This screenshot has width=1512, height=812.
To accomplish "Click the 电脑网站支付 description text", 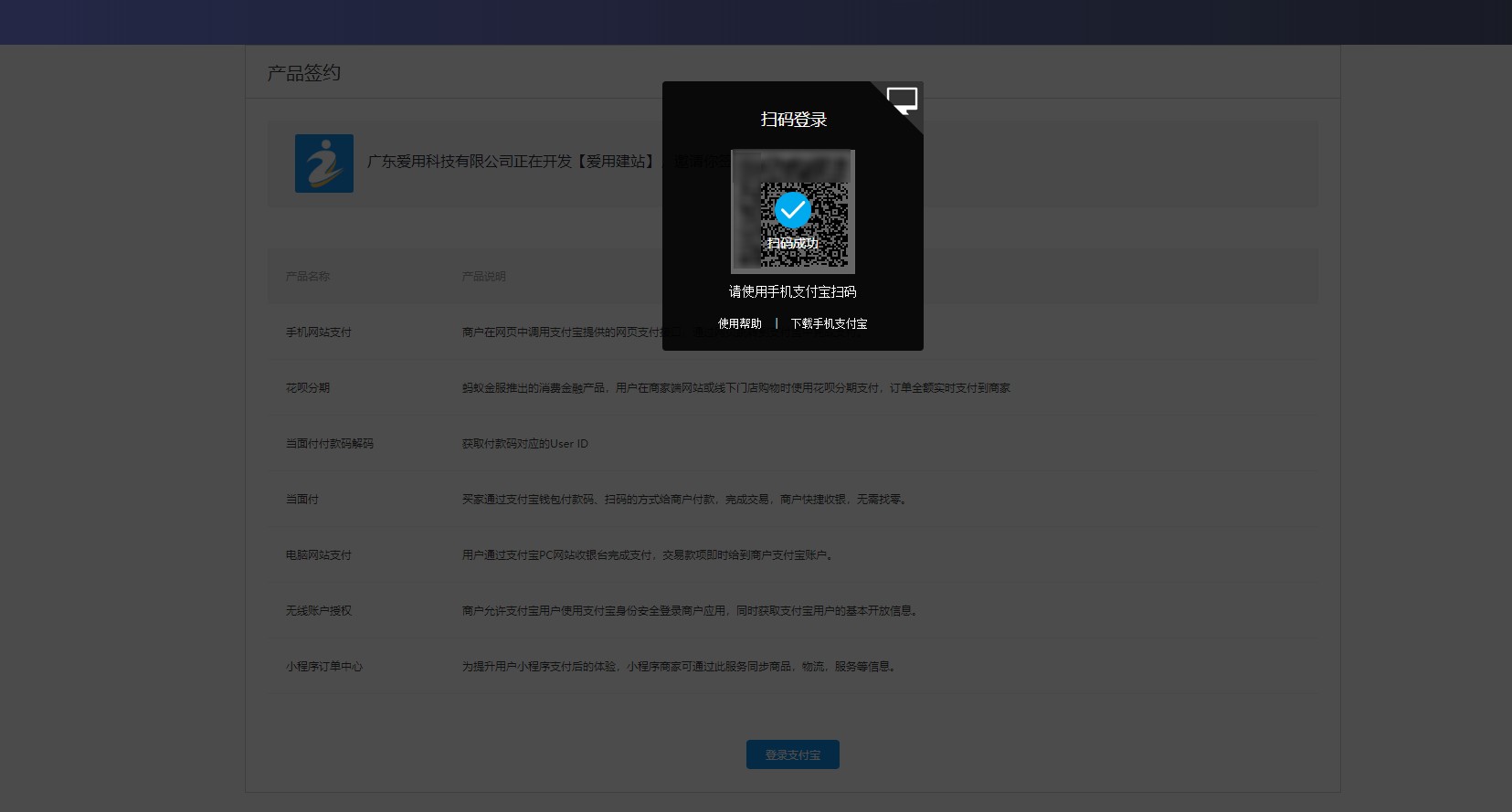I will click(x=648, y=555).
